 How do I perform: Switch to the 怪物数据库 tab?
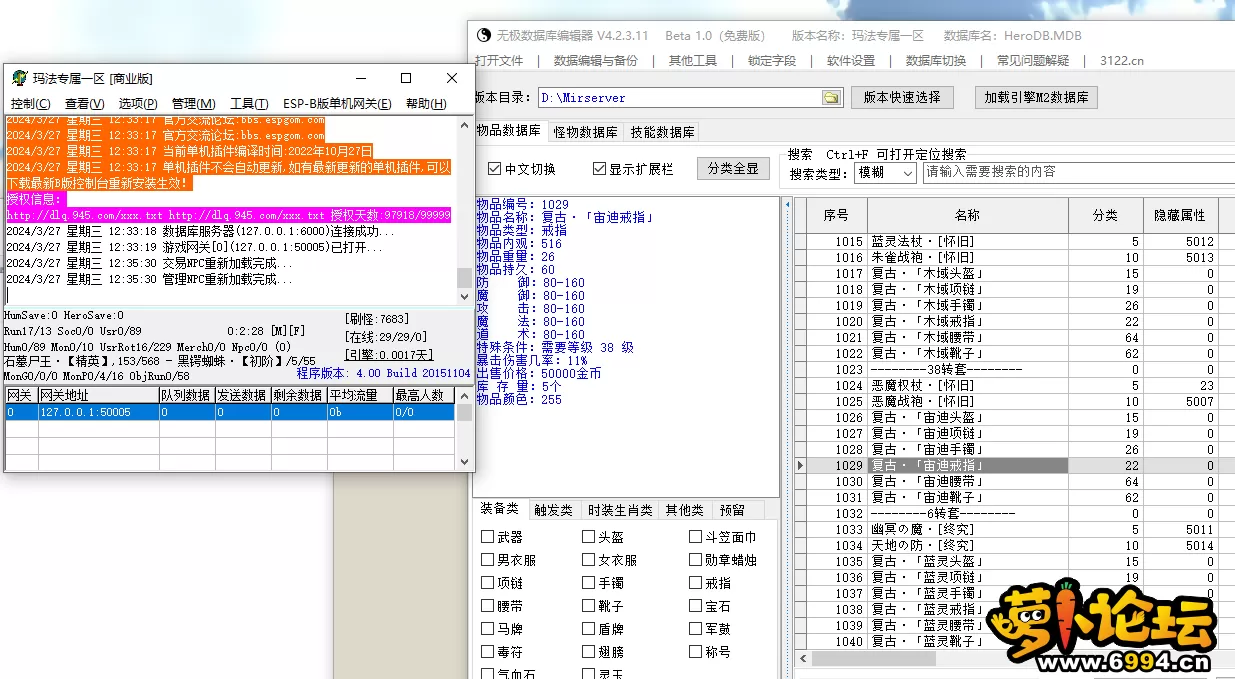585,132
